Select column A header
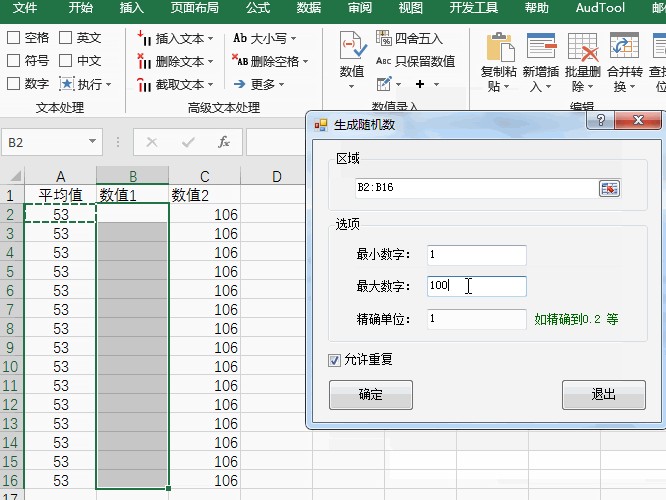This screenshot has width=666, height=500. pyautogui.click(x=60, y=176)
